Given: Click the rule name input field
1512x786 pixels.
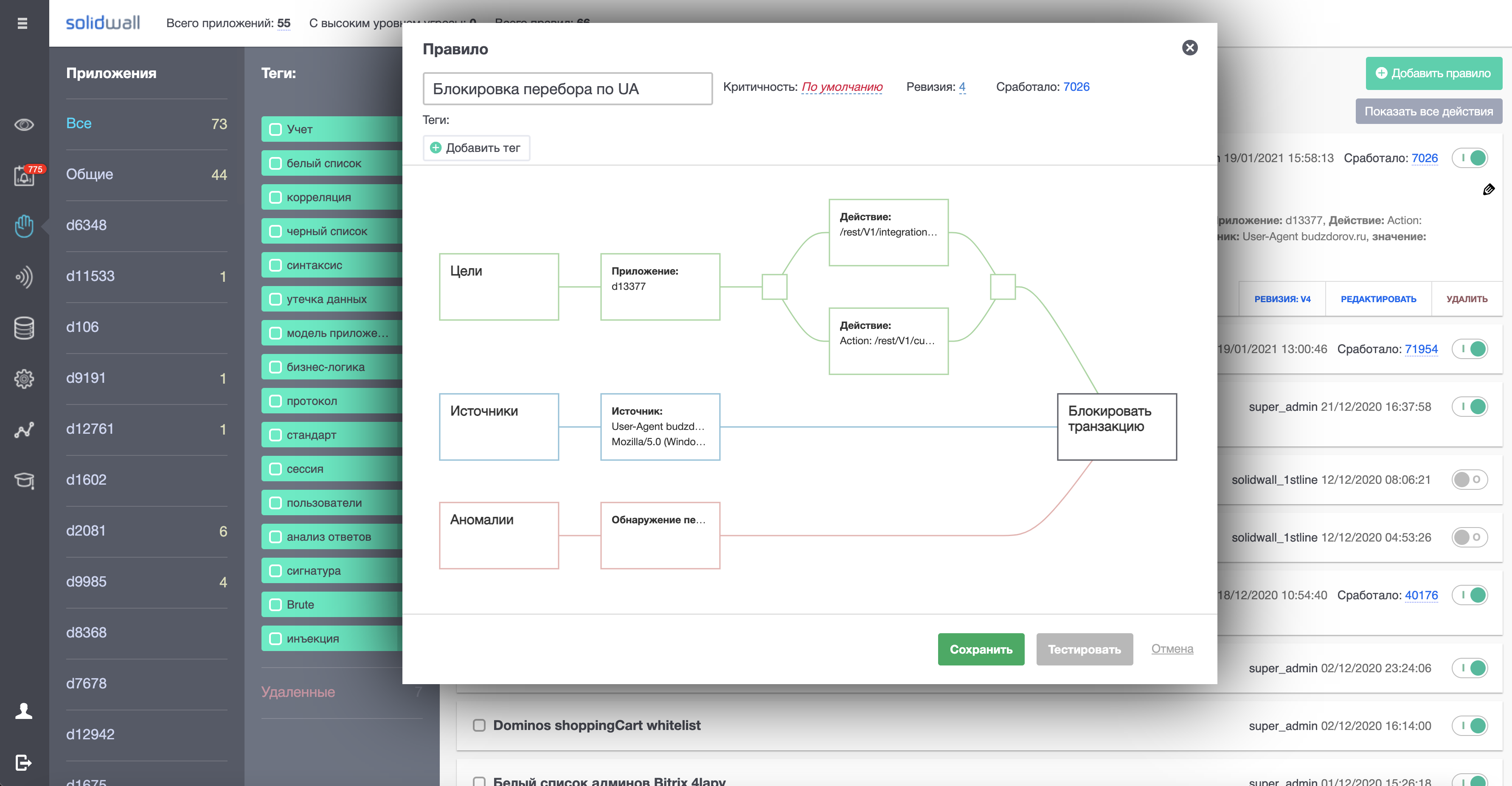Looking at the screenshot, I should (567, 89).
